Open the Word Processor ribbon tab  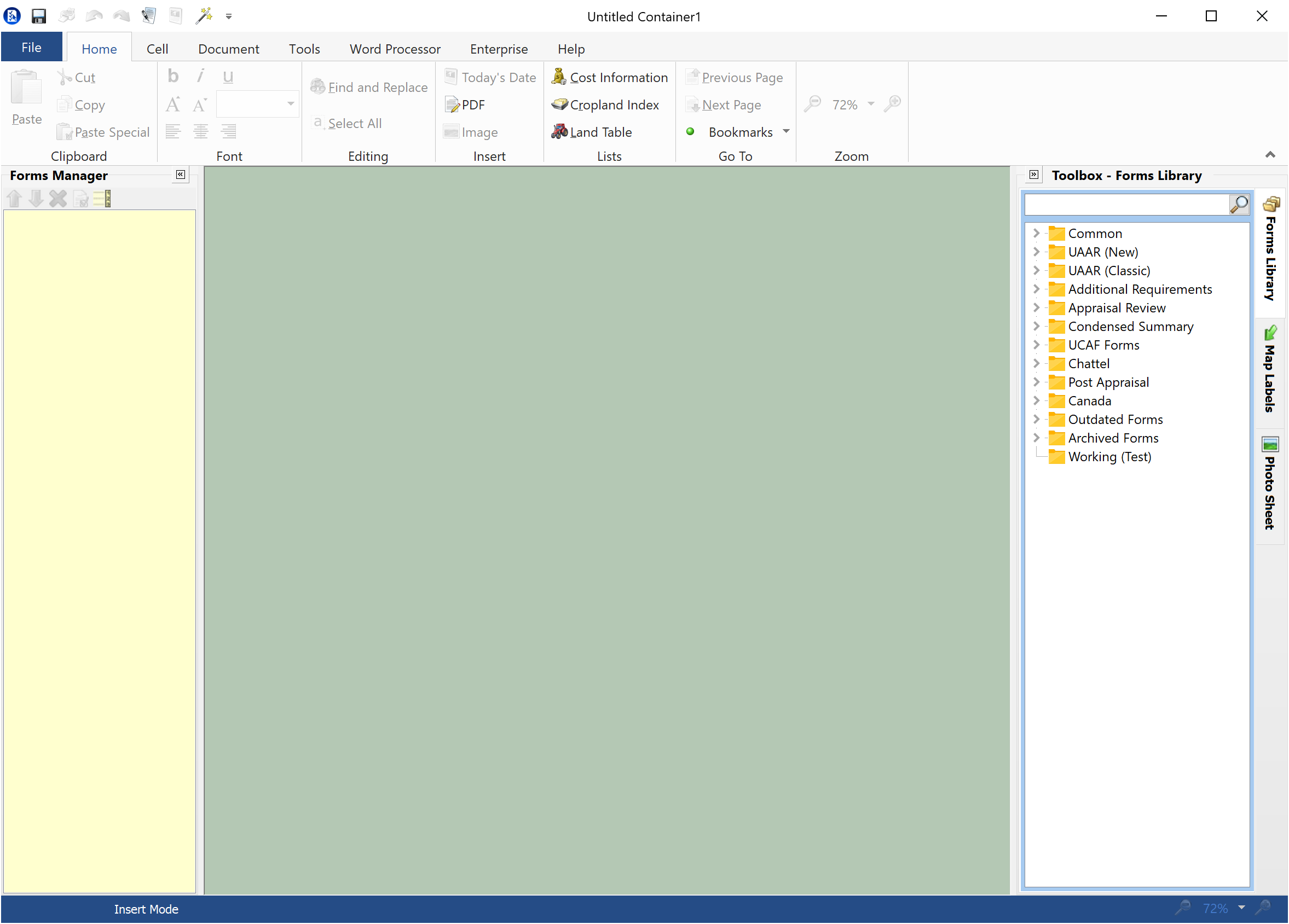395,49
